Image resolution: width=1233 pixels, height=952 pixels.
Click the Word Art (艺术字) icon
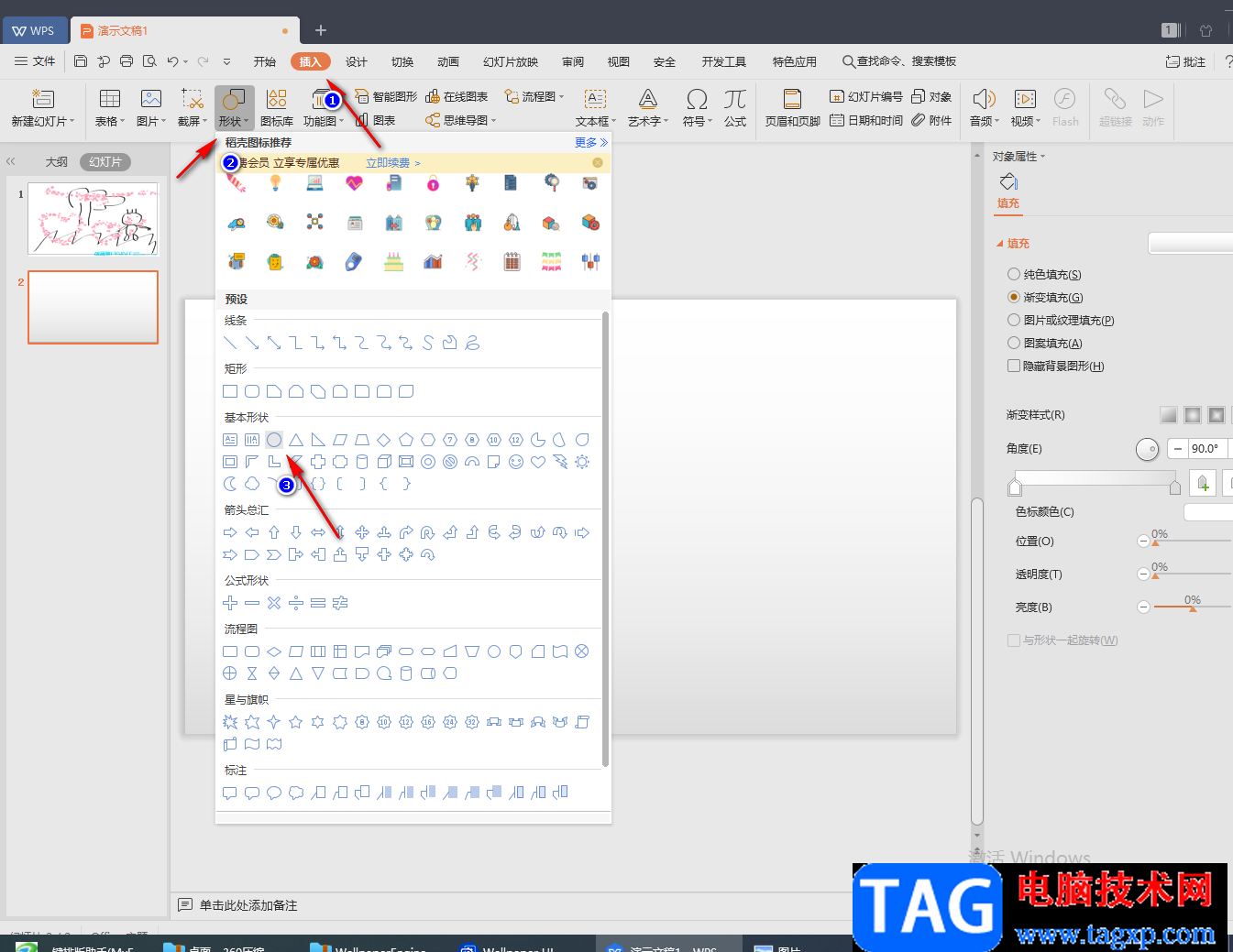648,99
